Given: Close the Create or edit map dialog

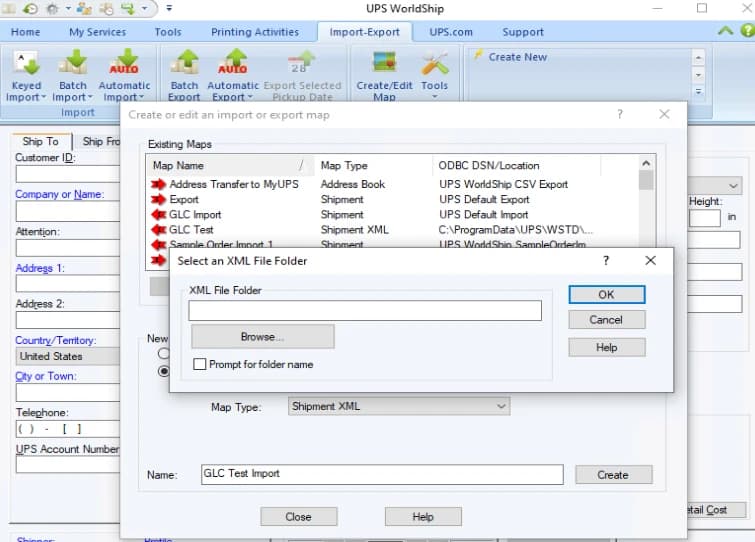Looking at the screenshot, I should (x=664, y=115).
